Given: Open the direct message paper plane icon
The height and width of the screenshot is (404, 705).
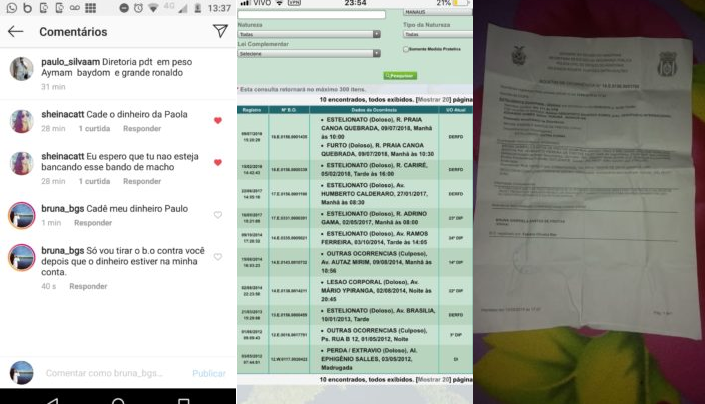Looking at the screenshot, I should [x=220, y=32].
